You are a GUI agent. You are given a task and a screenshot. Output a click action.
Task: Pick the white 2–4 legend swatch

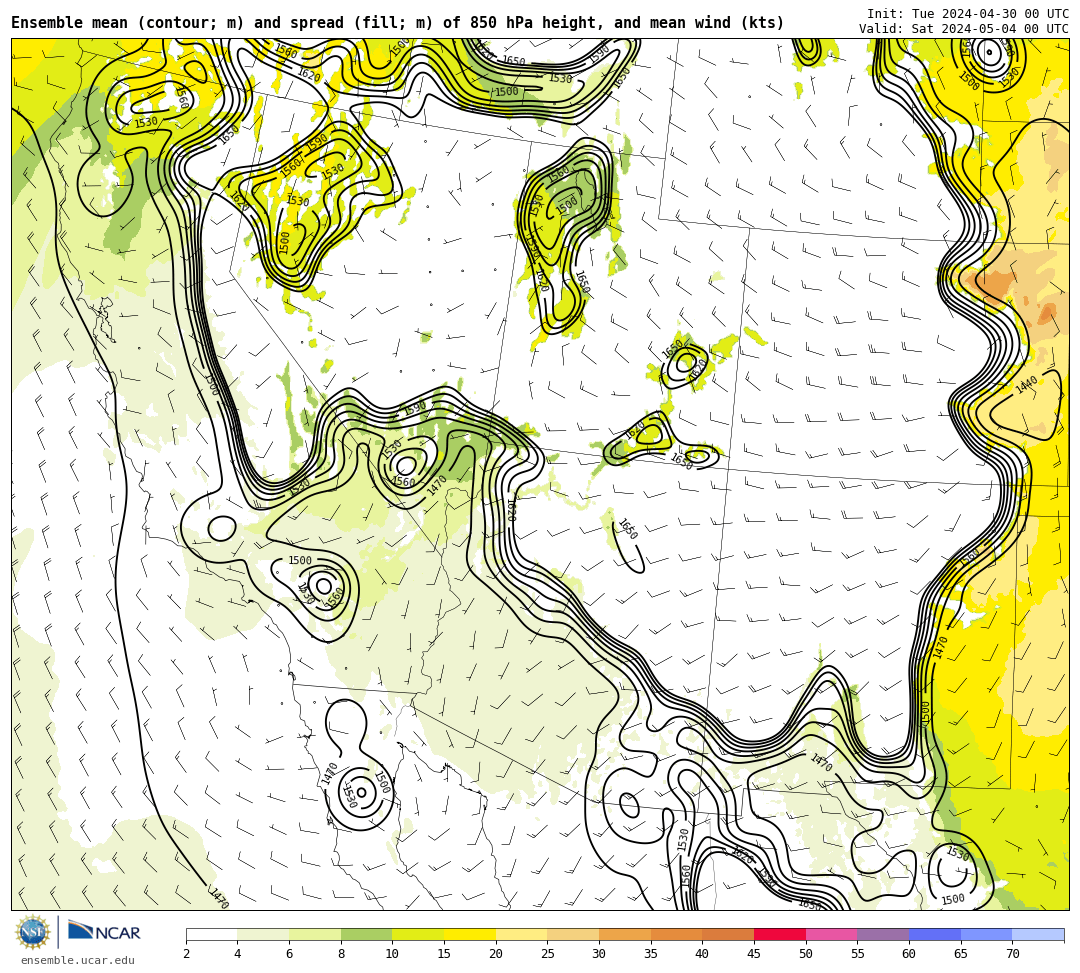[211, 934]
